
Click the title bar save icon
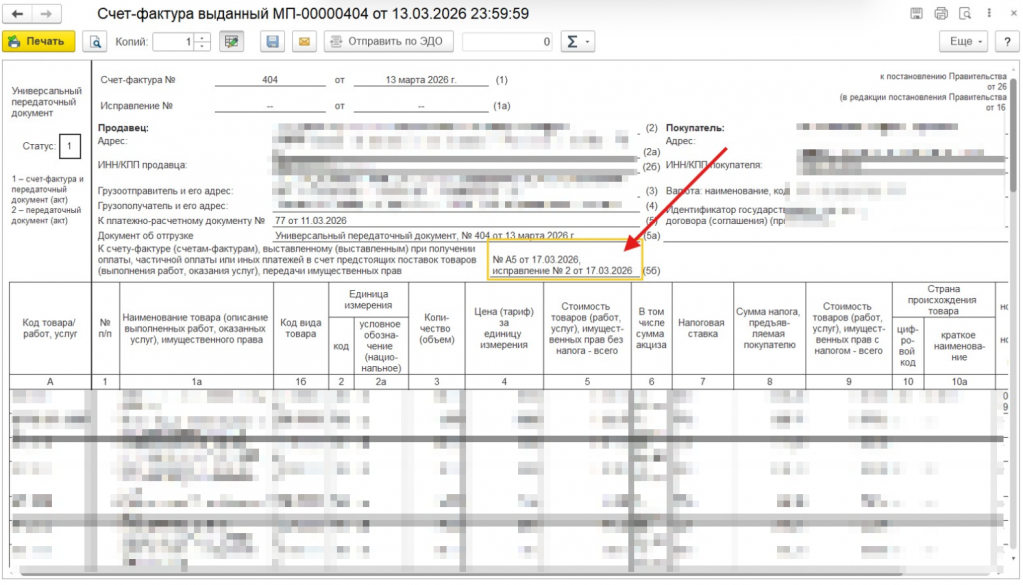[x=917, y=13]
